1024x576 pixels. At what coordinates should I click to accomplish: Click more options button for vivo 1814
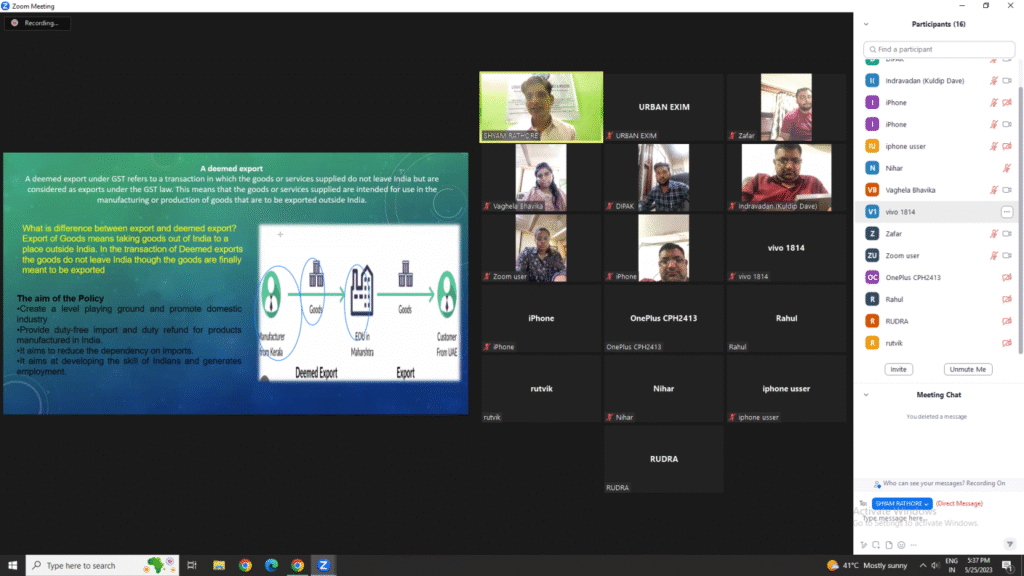tap(1006, 212)
